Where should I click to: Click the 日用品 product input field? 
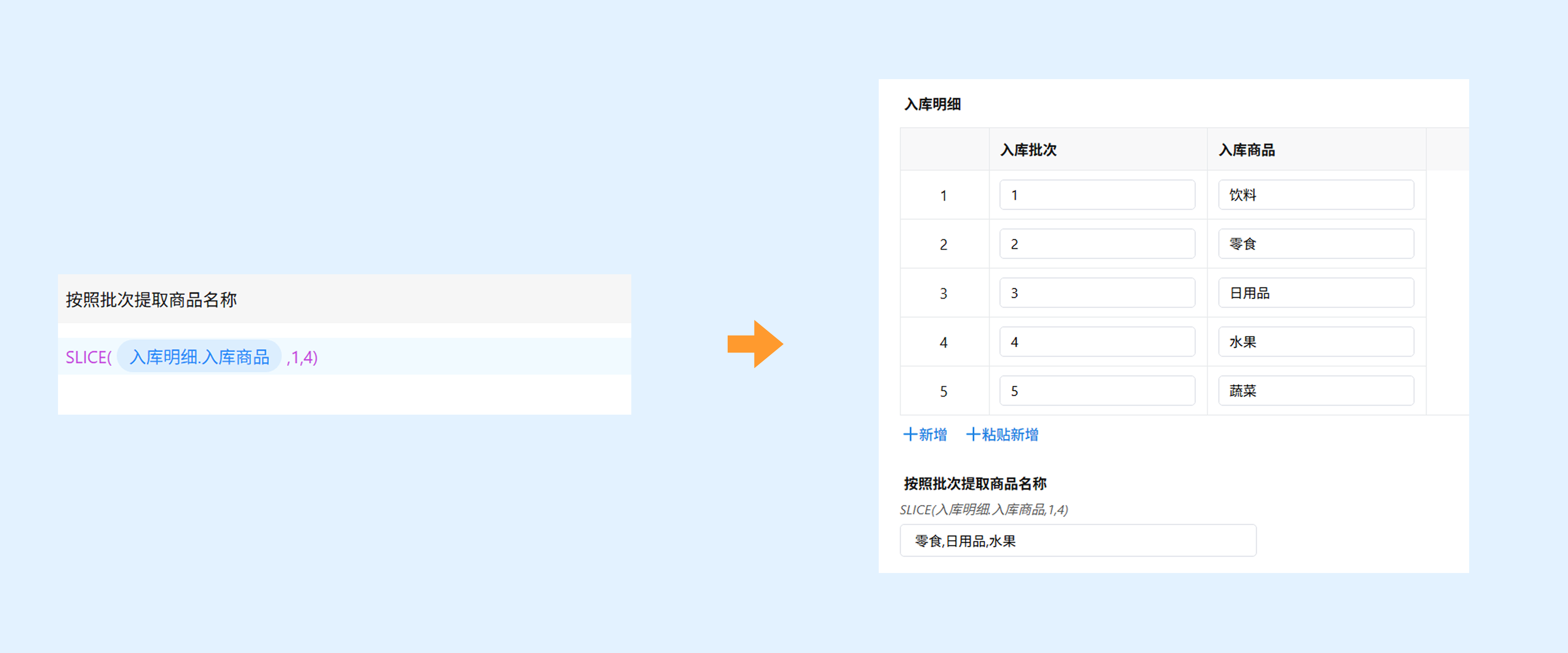pyautogui.click(x=1315, y=293)
